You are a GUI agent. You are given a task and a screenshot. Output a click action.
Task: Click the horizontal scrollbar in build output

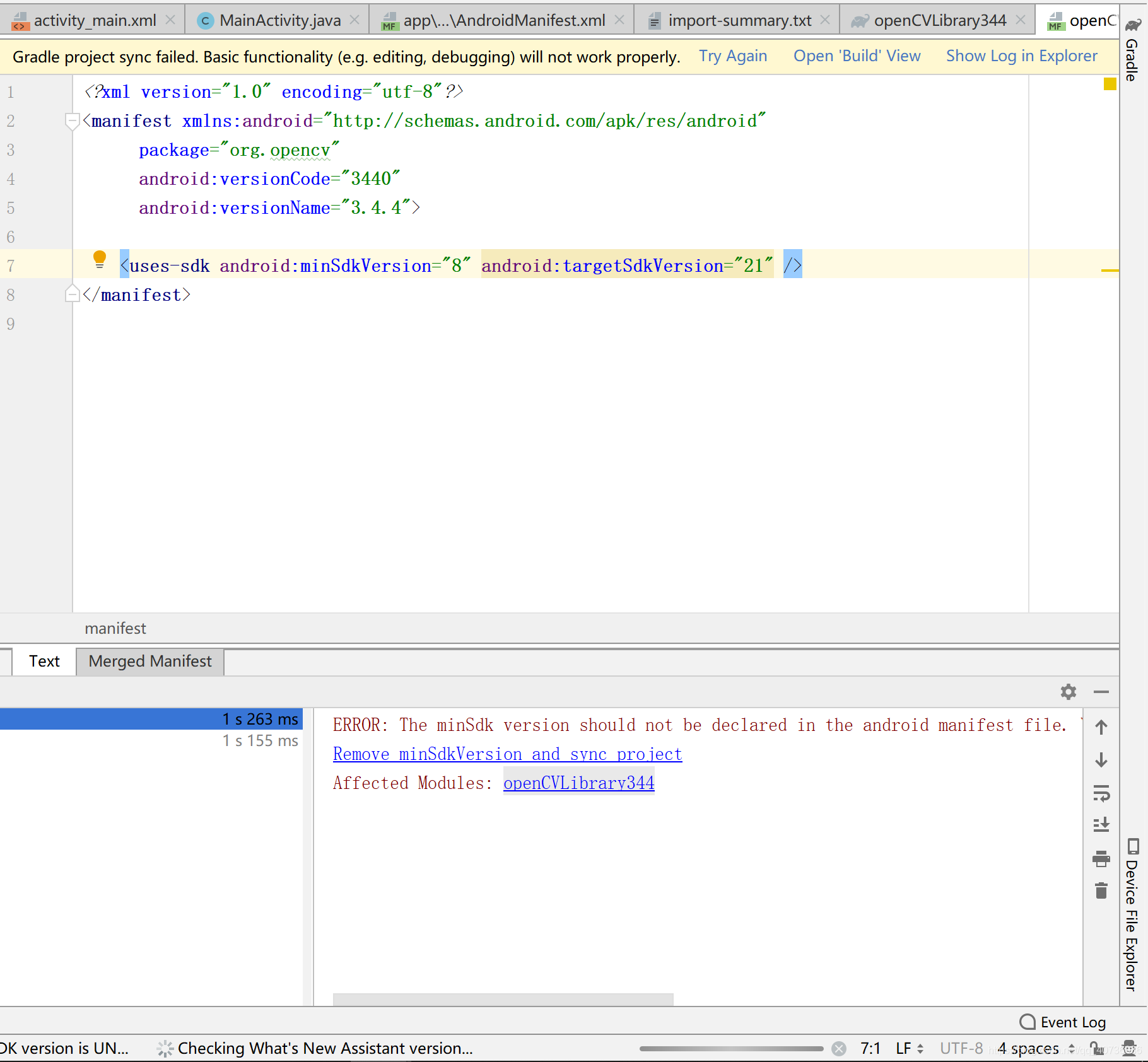[503, 1000]
